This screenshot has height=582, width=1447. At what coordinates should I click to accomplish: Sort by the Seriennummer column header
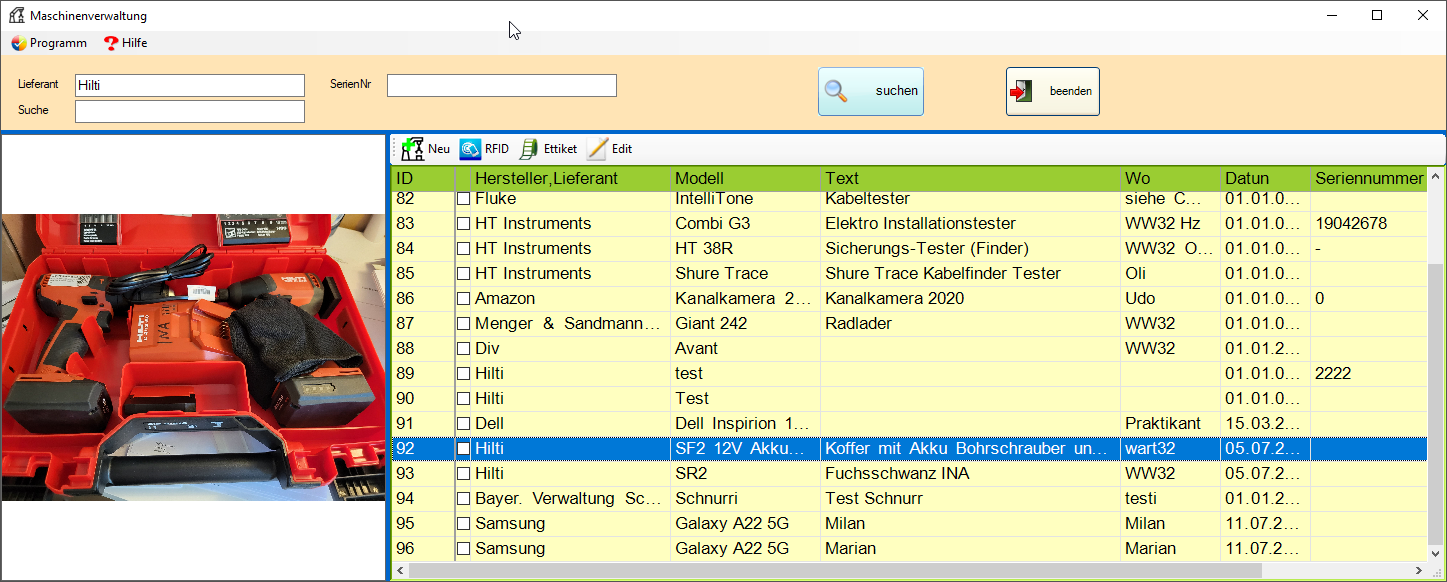(x=1369, y=179)
